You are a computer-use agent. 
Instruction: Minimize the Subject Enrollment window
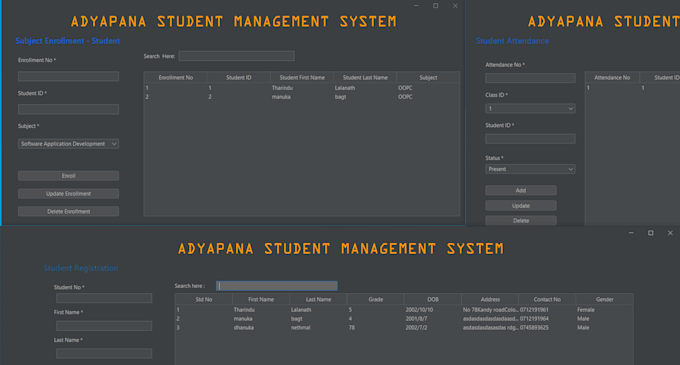tap(416, 6)
